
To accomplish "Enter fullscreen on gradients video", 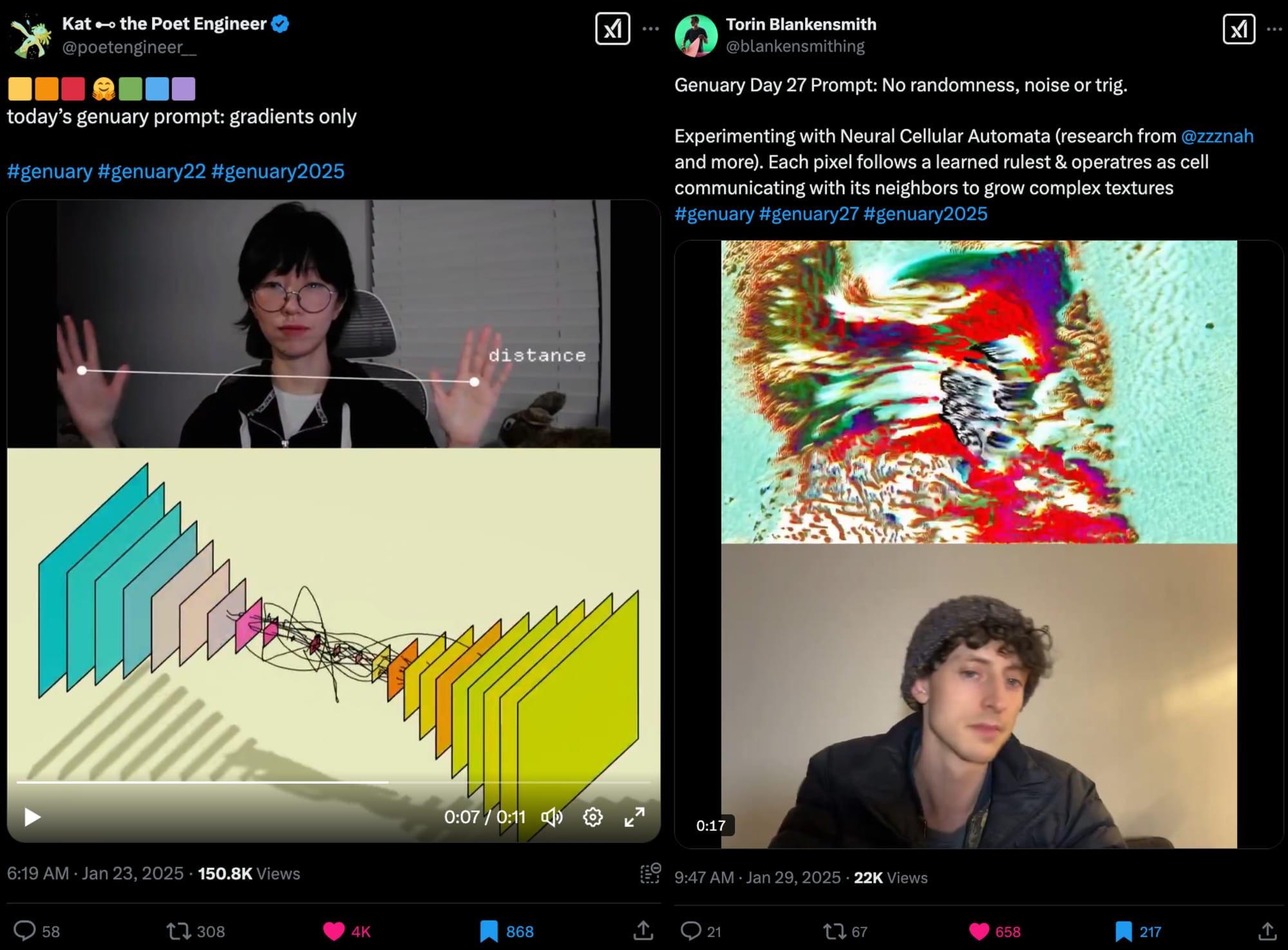I will point(634,817).
